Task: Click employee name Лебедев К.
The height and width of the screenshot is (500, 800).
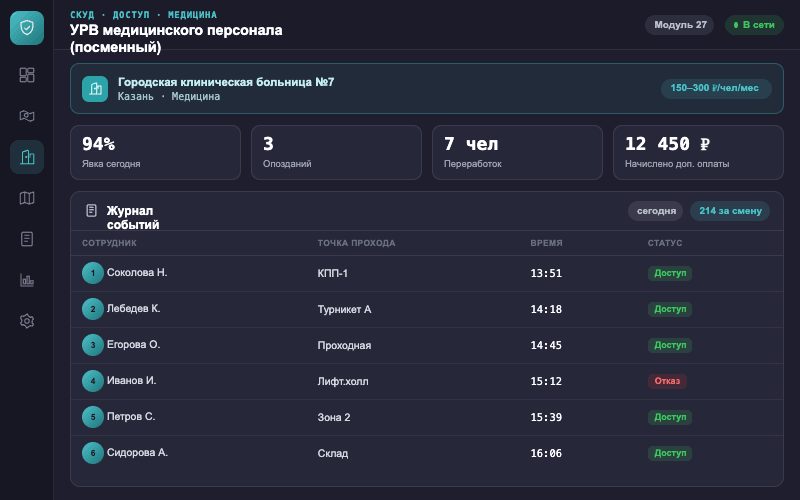Action: click(133, 308)
